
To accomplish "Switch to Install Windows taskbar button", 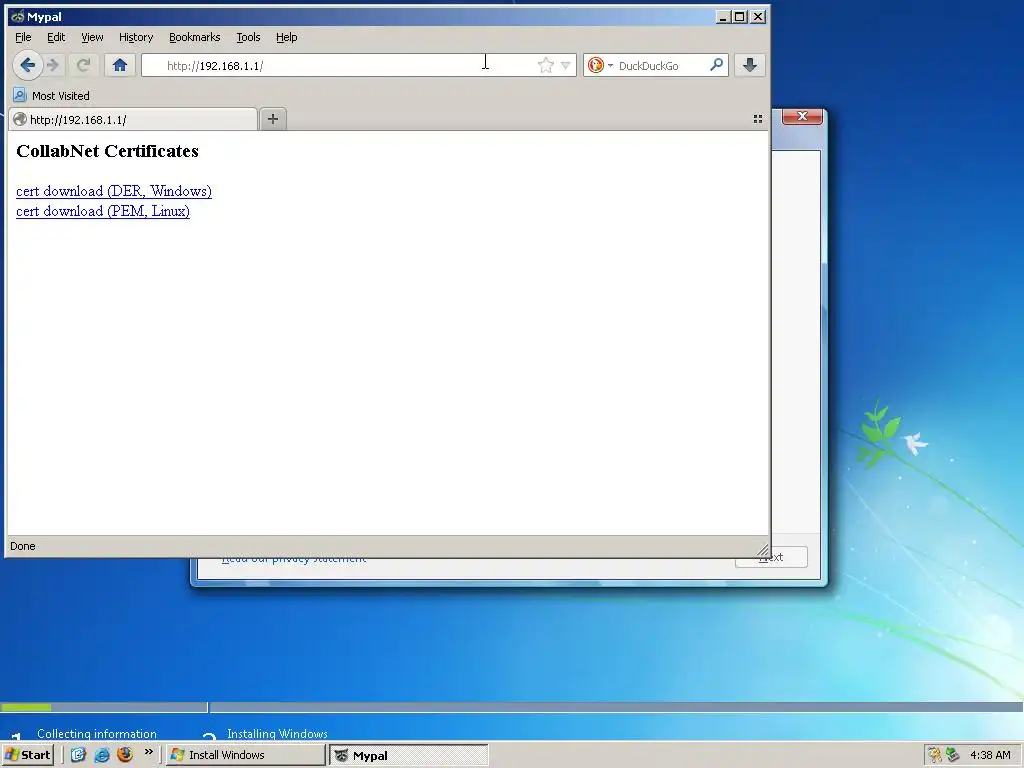I will 246,755.
